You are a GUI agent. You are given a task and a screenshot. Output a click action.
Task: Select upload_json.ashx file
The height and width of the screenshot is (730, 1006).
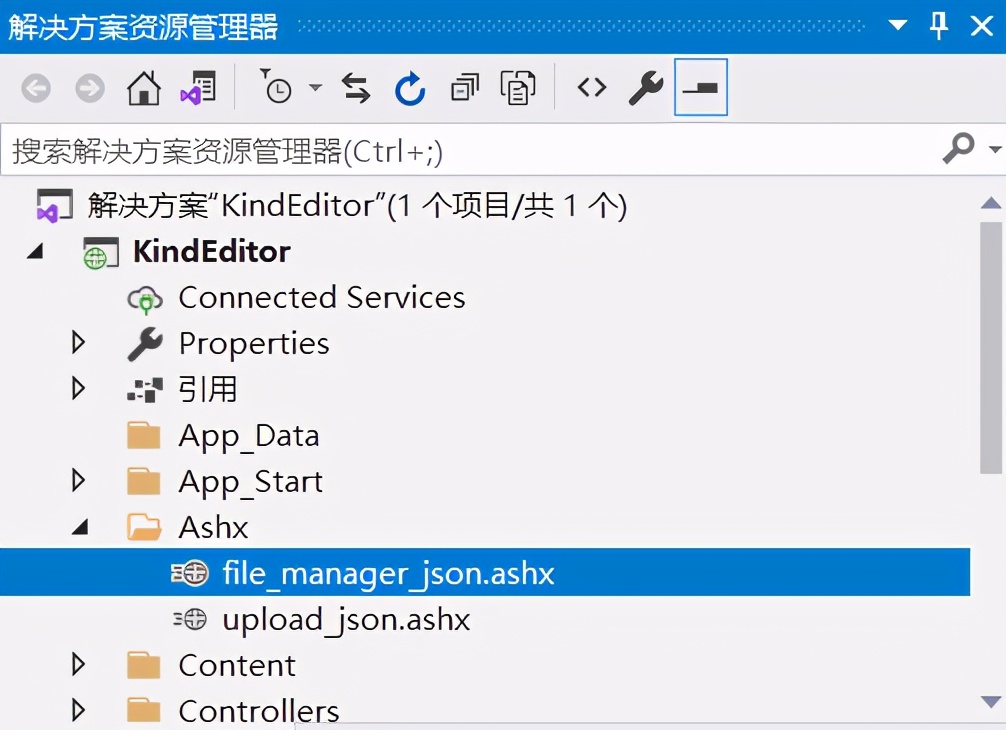tap(346, 620)
